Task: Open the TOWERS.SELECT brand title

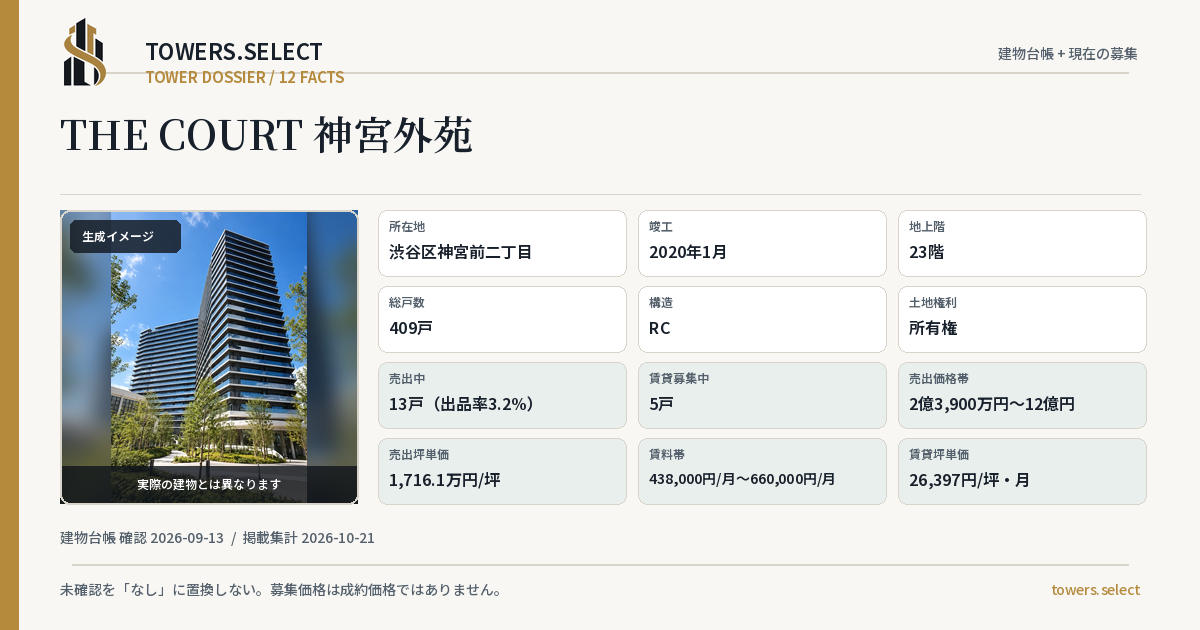Action: tap(234, 52)
